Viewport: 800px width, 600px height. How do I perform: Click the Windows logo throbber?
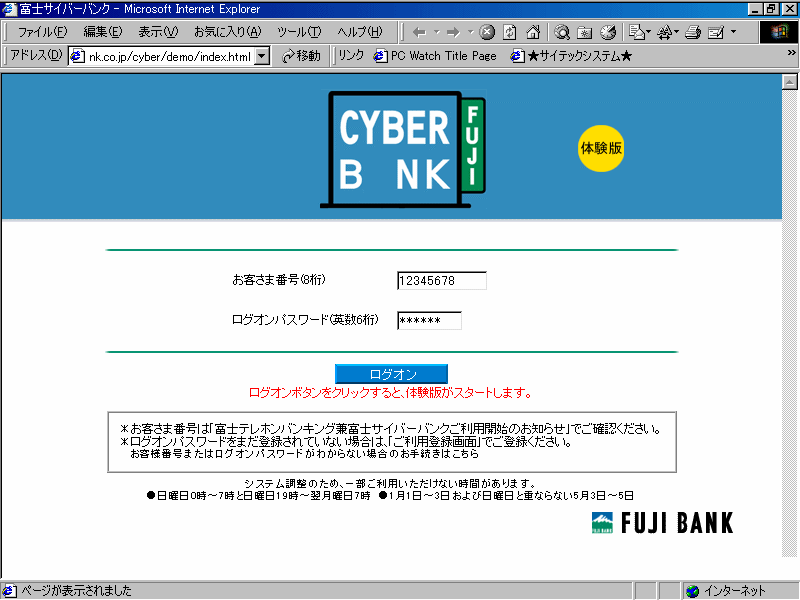click(779, 32)
